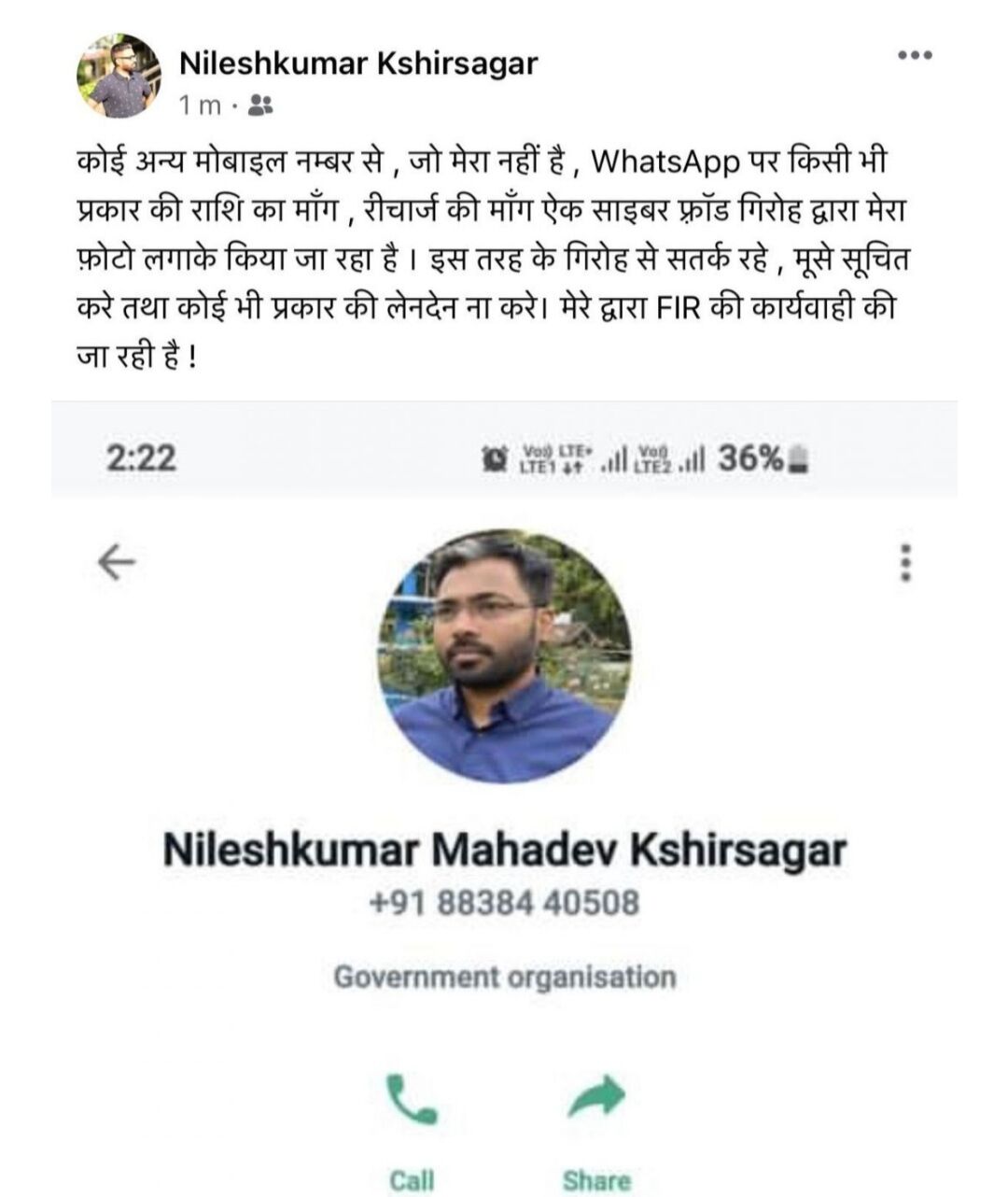Tap the LTE1 signal strength bars

tap(614, 459)
